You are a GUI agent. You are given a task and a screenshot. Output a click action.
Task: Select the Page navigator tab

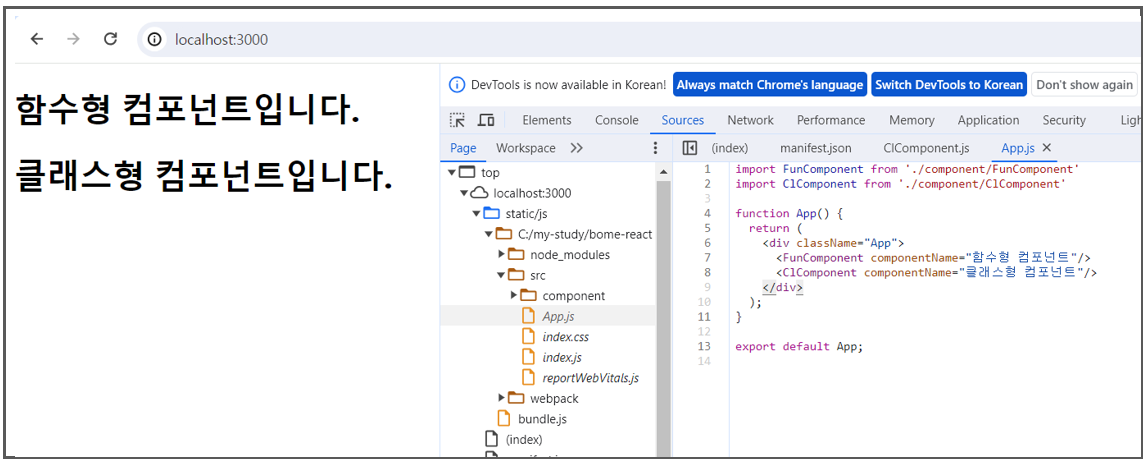[x=463, y=148]
